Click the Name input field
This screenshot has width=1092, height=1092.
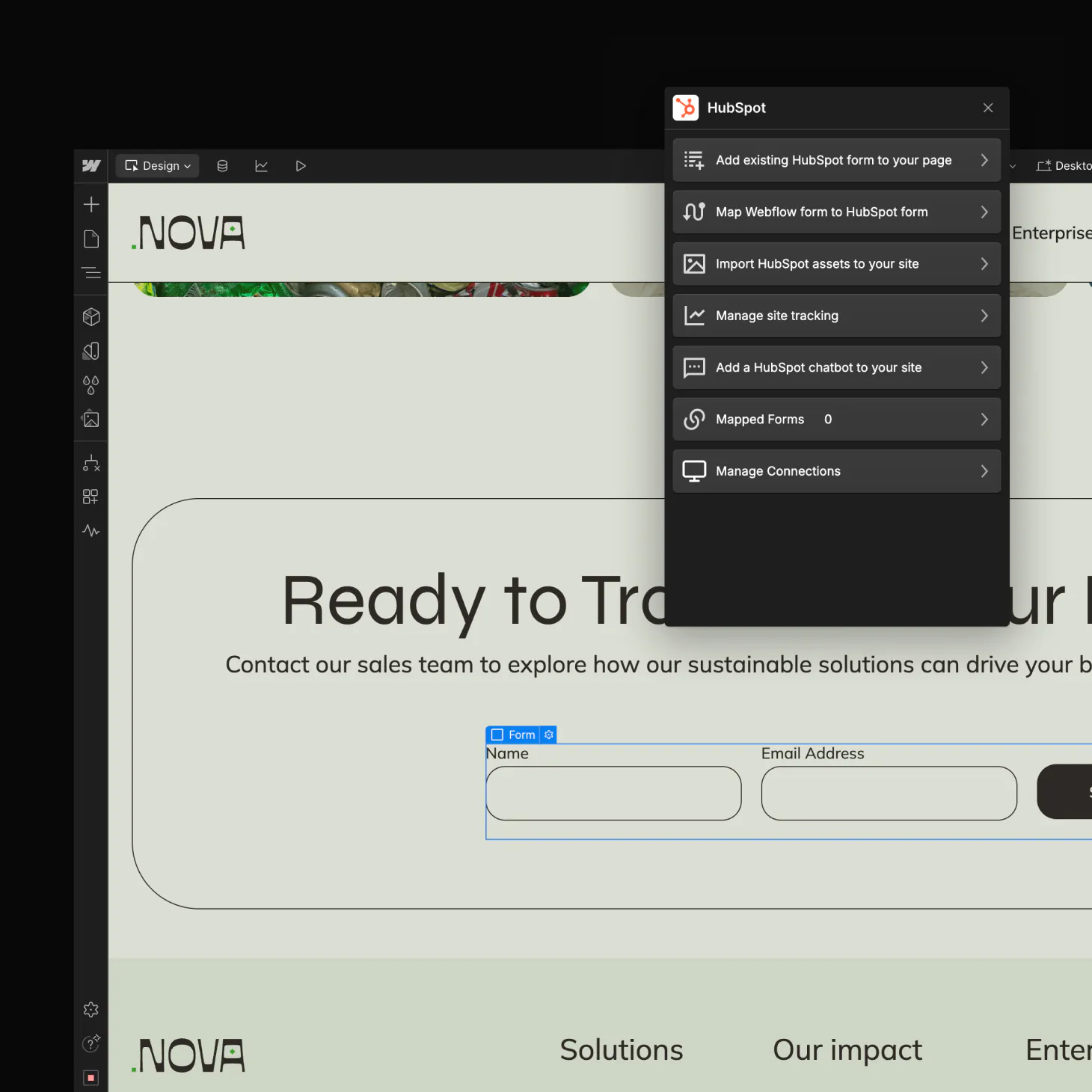(x=613, y=794)
